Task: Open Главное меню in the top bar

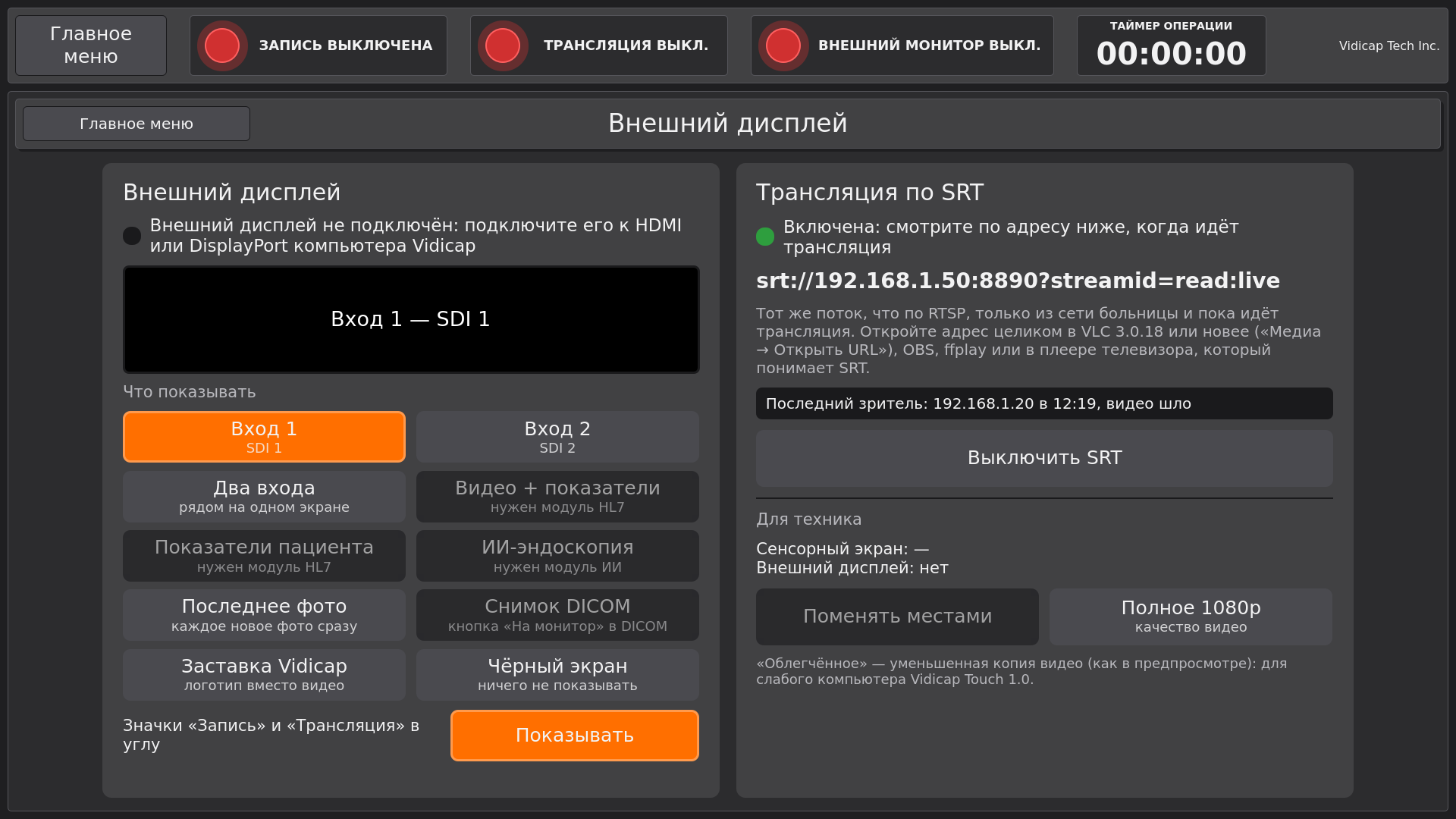Action: point(91,45)
